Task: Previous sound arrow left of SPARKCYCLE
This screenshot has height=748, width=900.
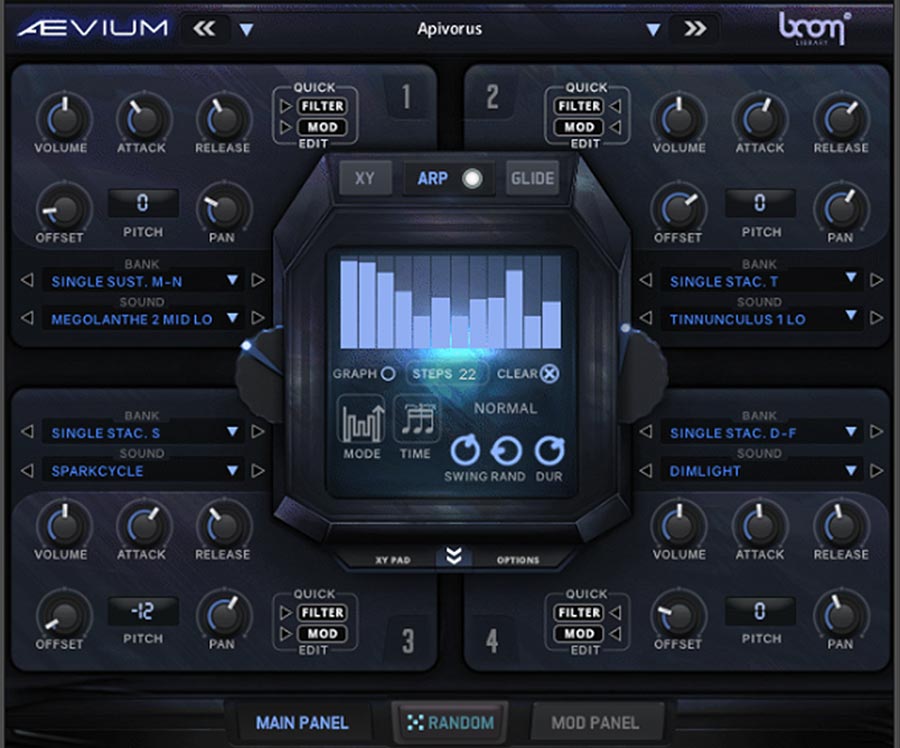Action: [x=27, y=471]
